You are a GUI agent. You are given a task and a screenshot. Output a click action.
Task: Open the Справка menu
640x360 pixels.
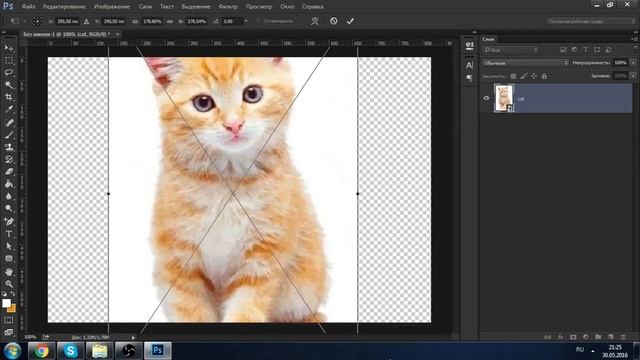click(x=313, y=7)
